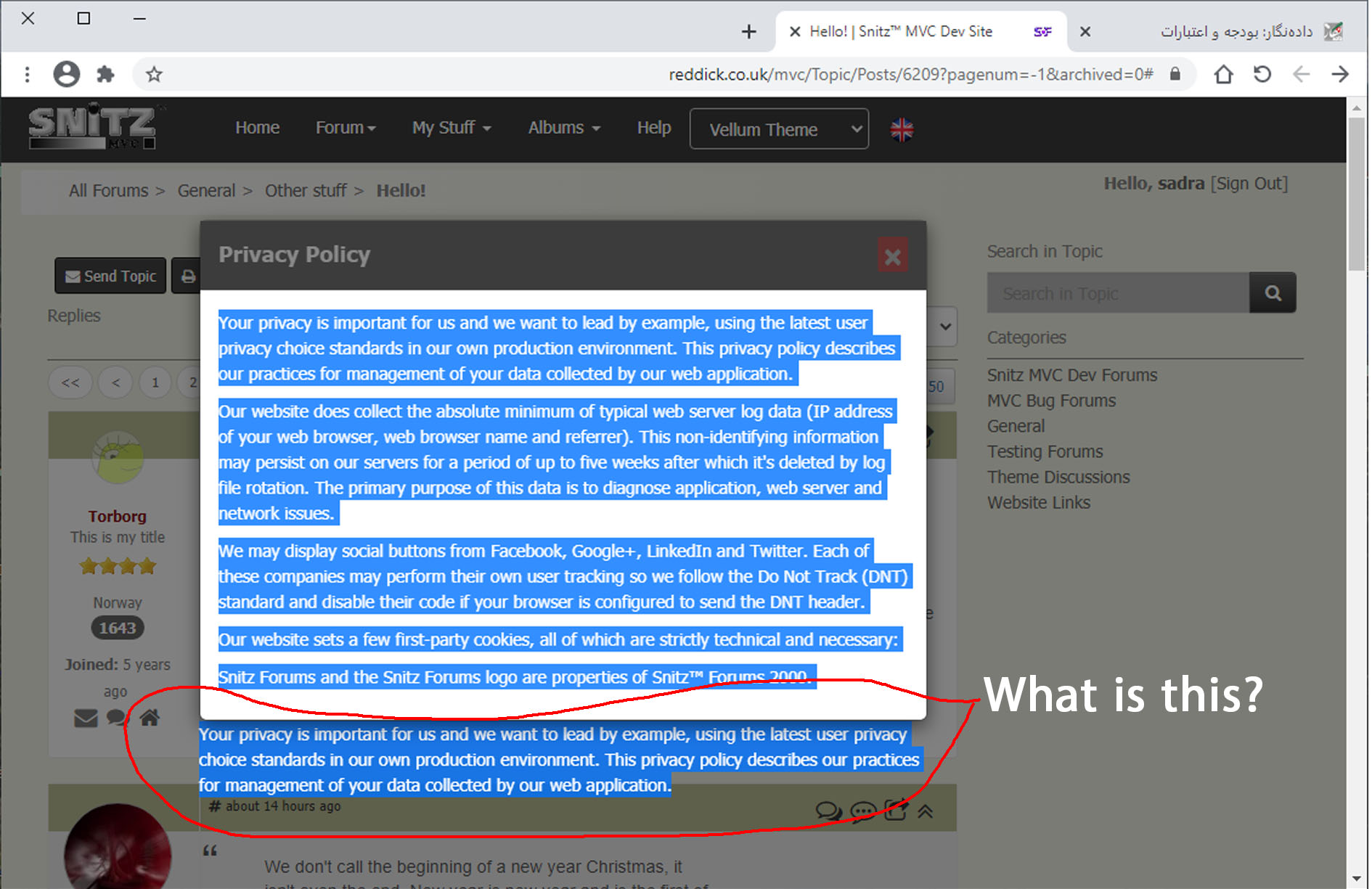This screenshot has width=1372, height=889.
Task: Click the browser home icon
Action: 1223,74
